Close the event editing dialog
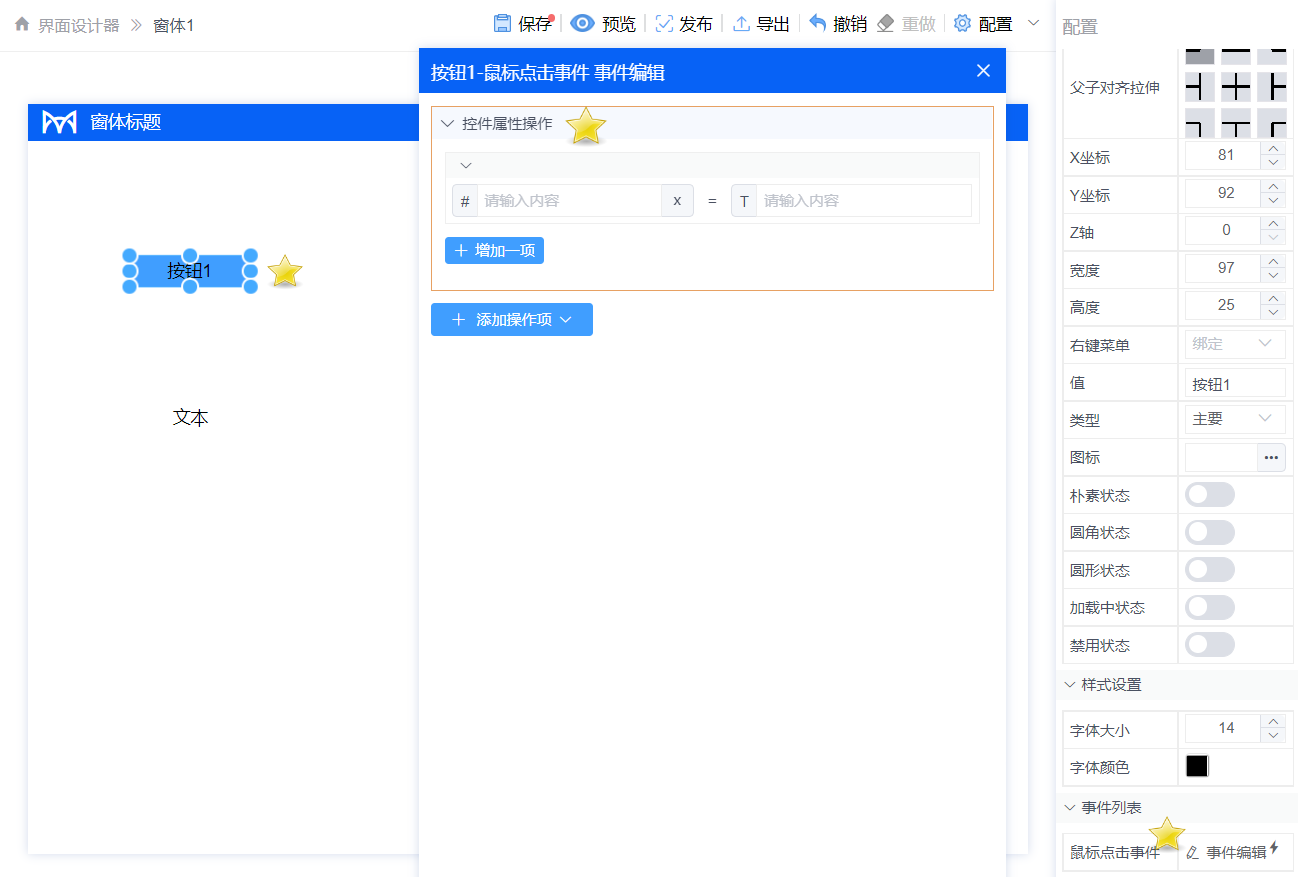Screen dimensions: 1298x877 pos(983,71)
